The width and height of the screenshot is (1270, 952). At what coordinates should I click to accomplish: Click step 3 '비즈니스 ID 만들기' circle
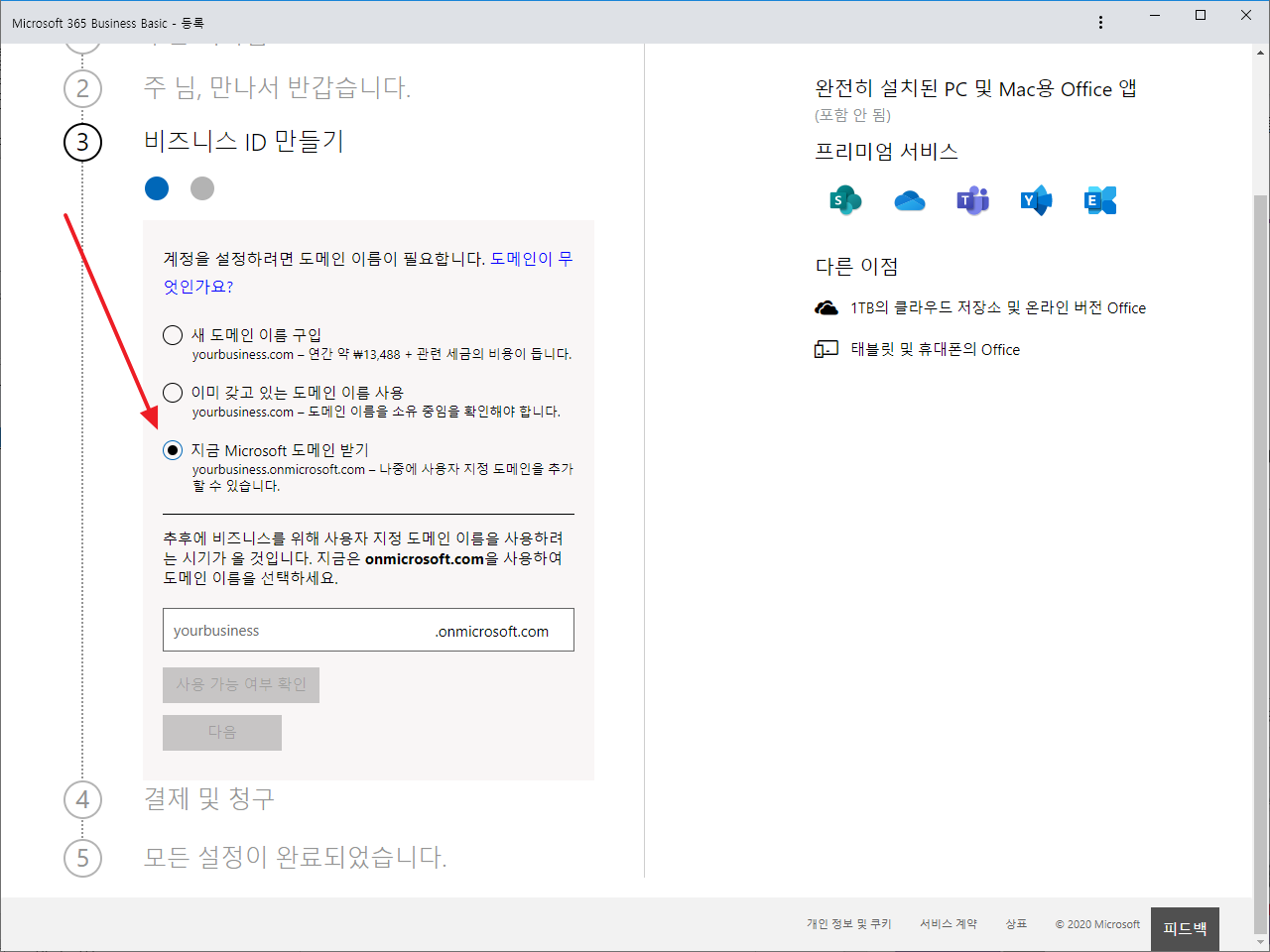82,143
